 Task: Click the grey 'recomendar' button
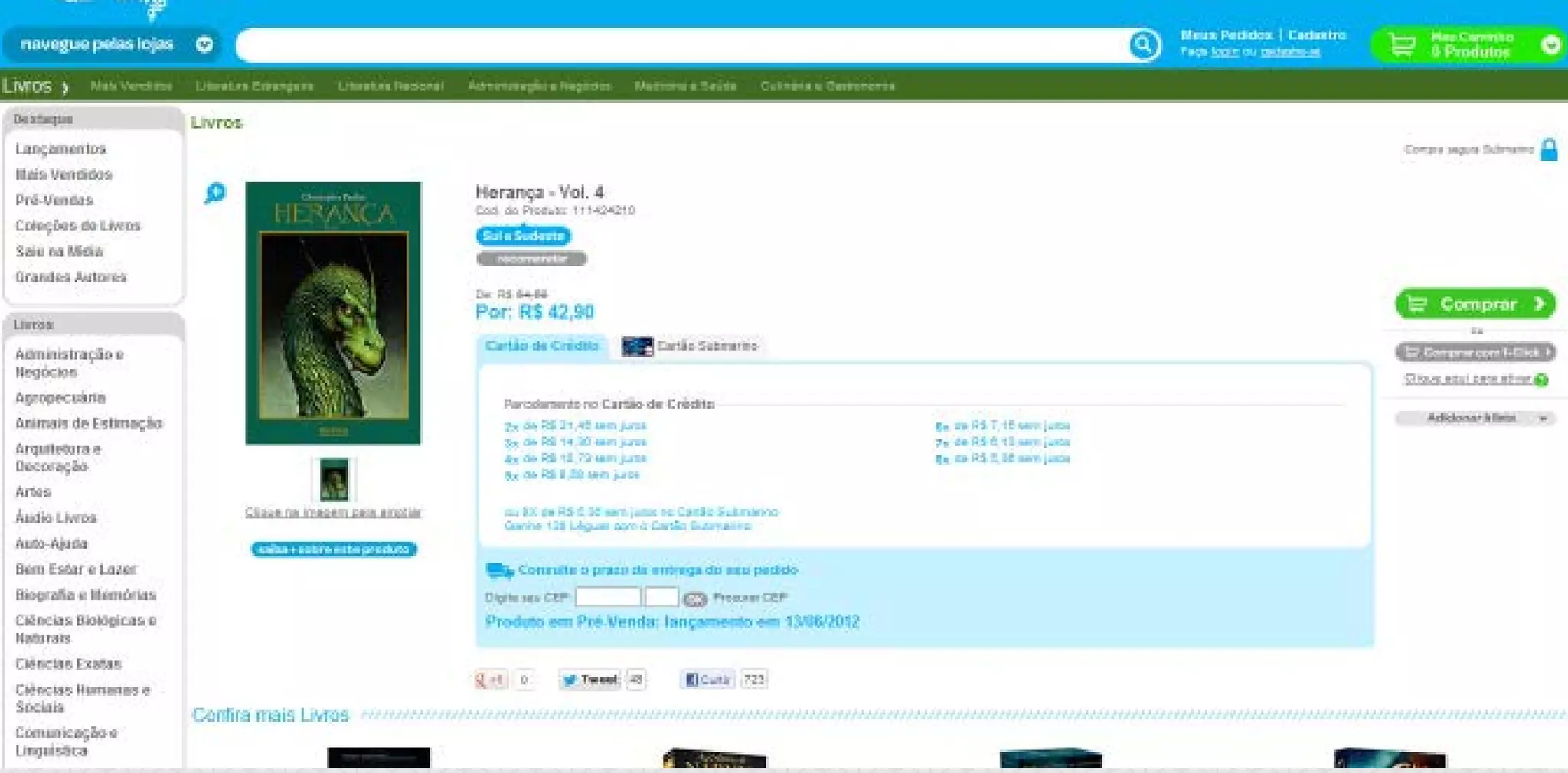tap(531, 259)
